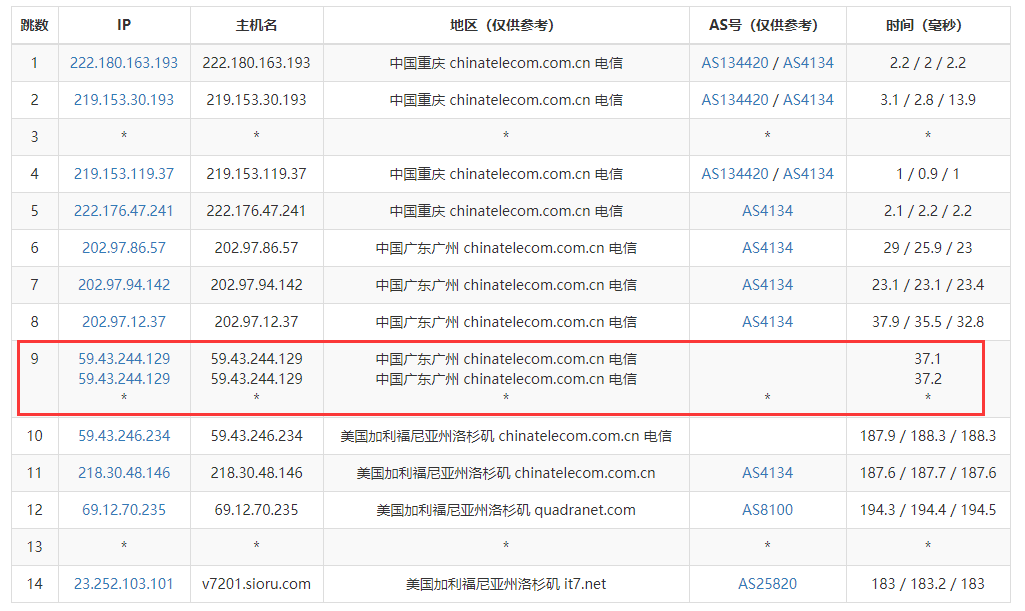Open the AS8100 link
This screenshot has width=1025, height=611.
[767, 510]
